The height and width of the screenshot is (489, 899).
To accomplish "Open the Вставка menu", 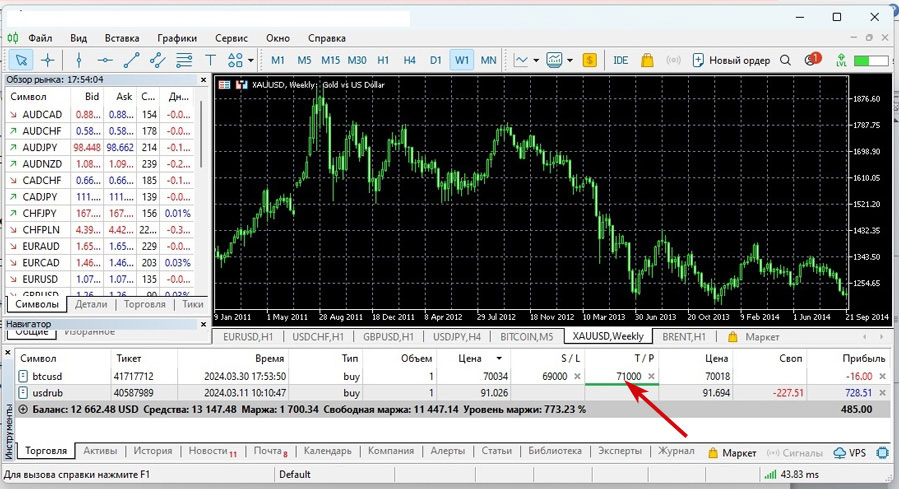I will coord(122,38).
